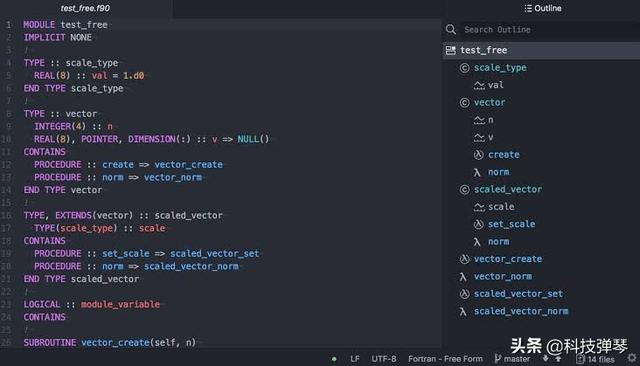Screen dimensions: 640x366
Task: Click the class icon beside scale_type
Action: pos(464,68)
